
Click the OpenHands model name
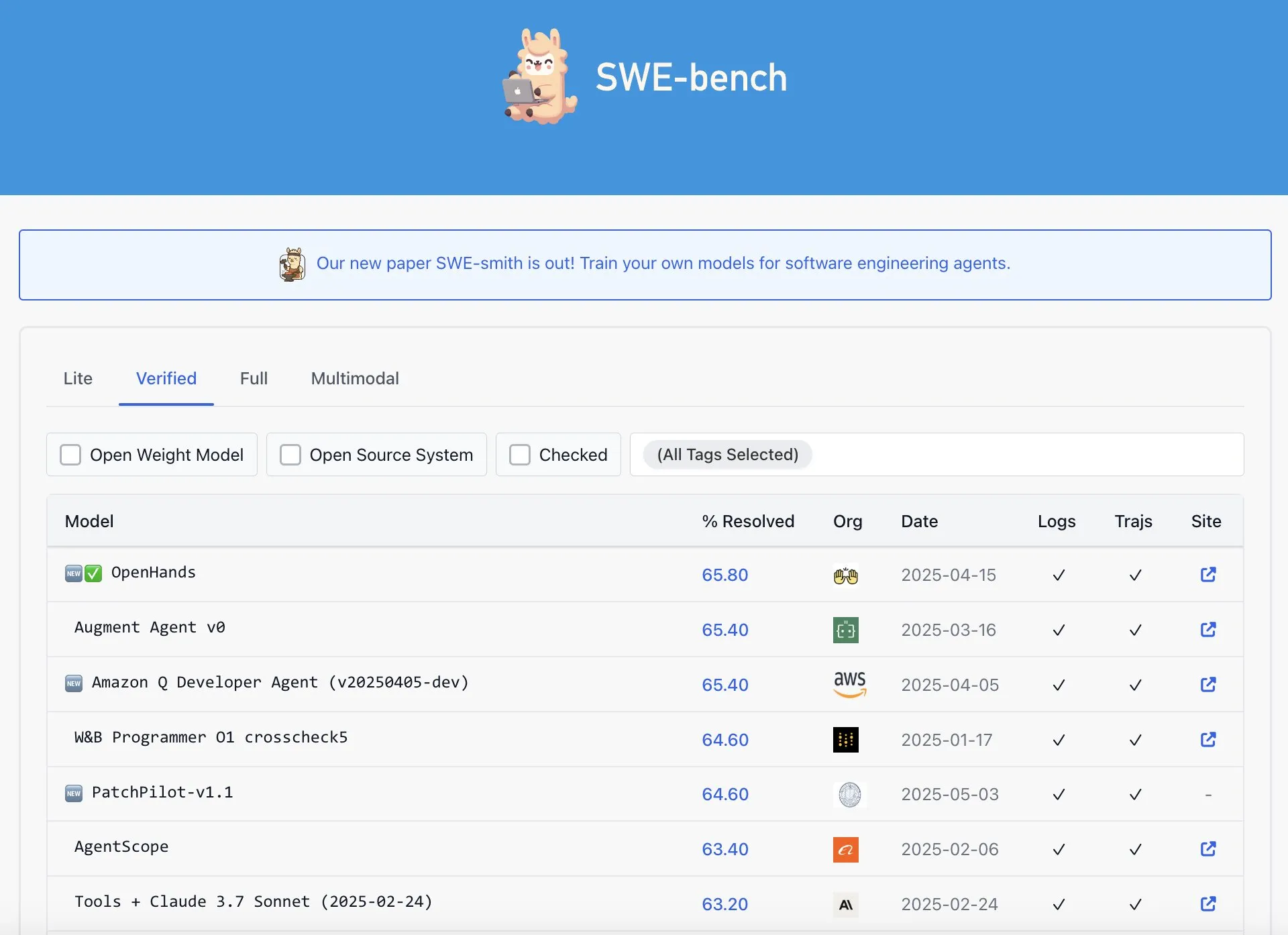[x=153, y=573]
